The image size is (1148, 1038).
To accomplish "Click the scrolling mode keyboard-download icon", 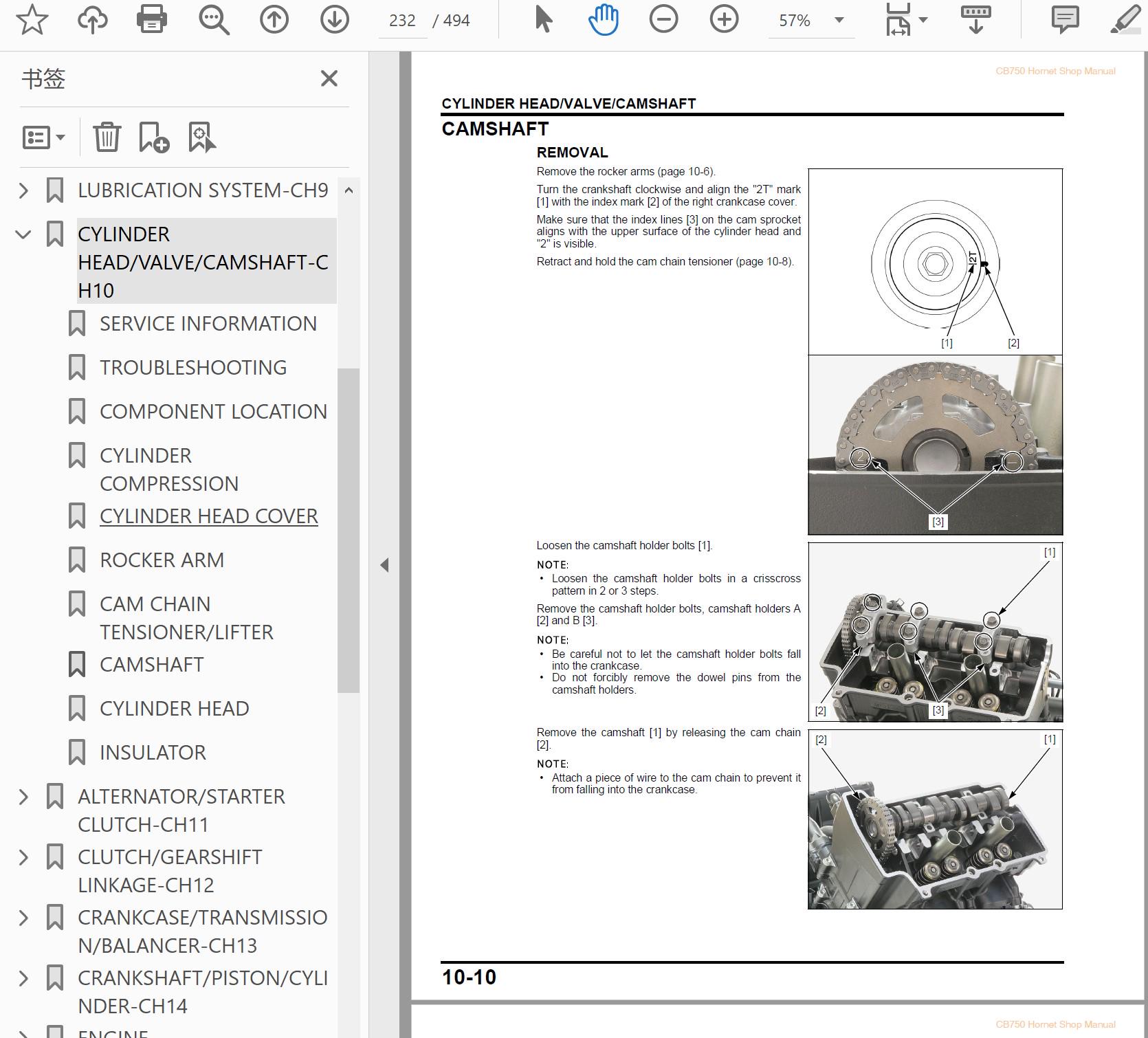I will (975, 20).
